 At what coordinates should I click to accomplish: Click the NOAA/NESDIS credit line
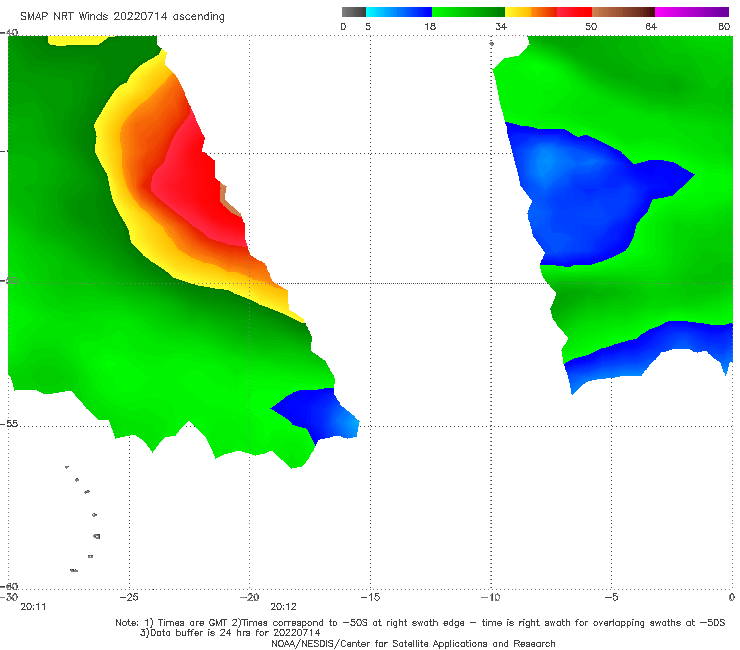tap(413, 644)
